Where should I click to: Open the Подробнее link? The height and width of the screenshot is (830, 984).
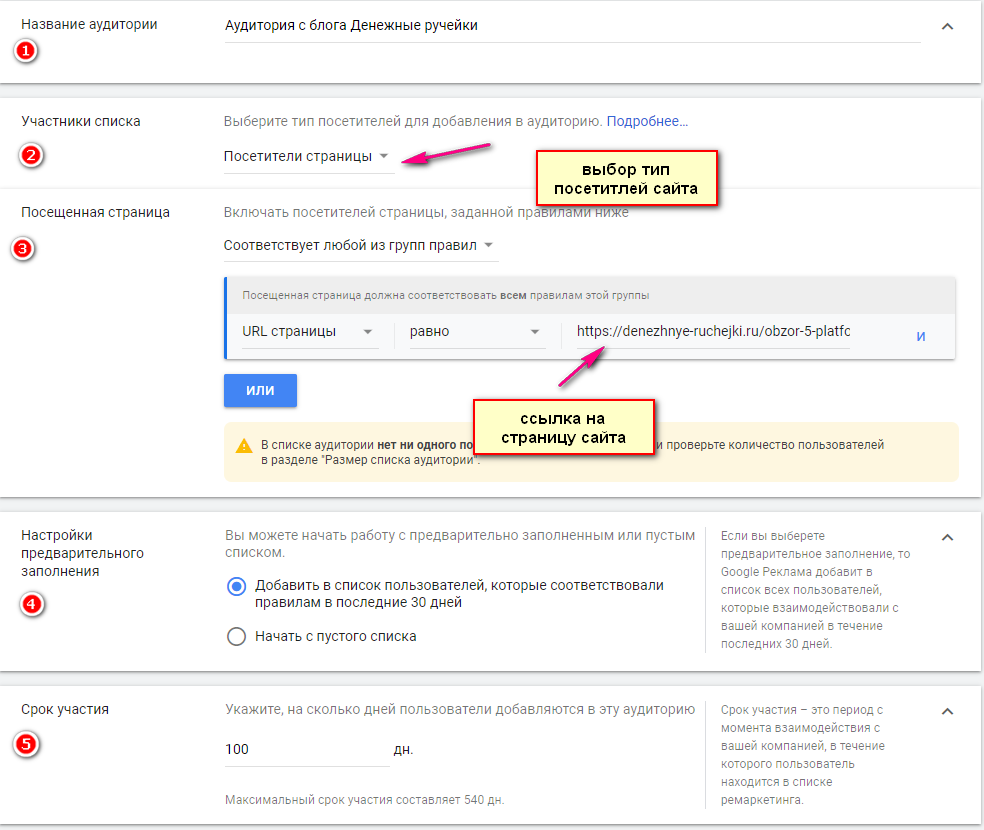point(647,121)
